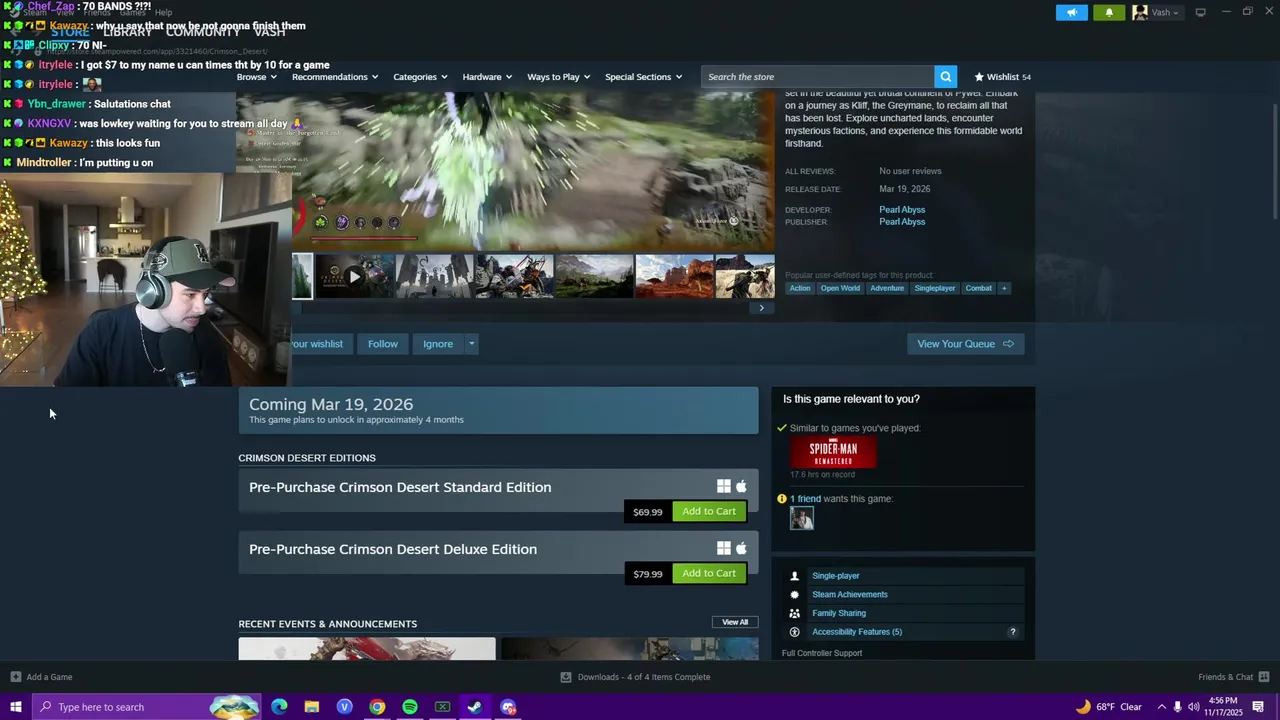Click the Wishlist star icon
The image size is (1280, 720).
point(979,77)
